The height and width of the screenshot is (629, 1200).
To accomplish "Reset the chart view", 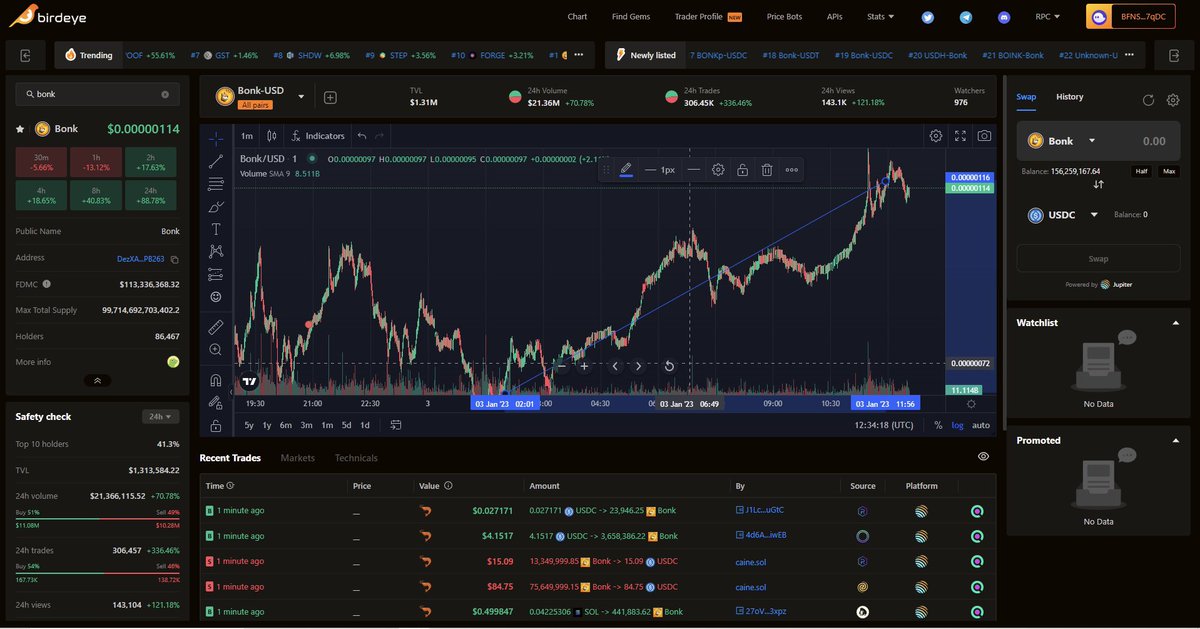I will coord(669,366).
